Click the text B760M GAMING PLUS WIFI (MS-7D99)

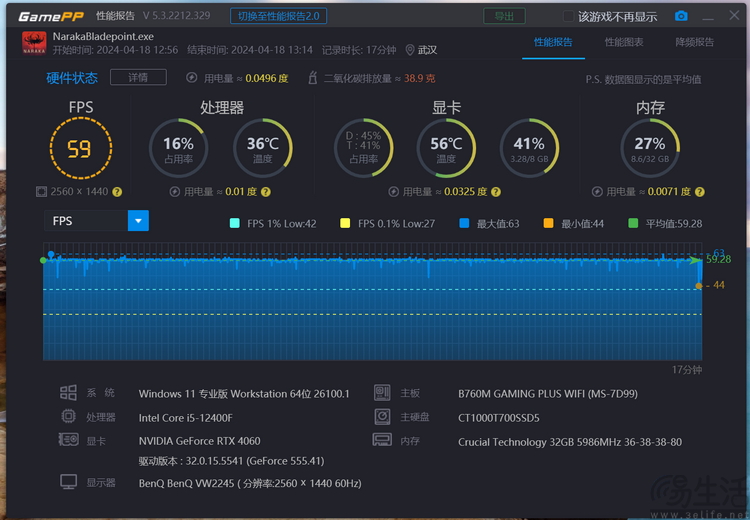(x=548, y=394)
